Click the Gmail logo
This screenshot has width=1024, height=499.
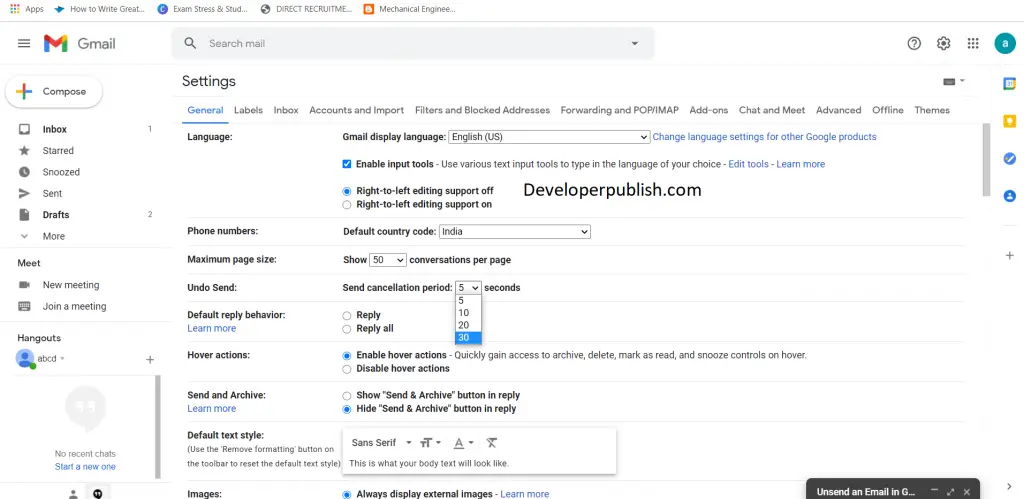tap(80, 43)
